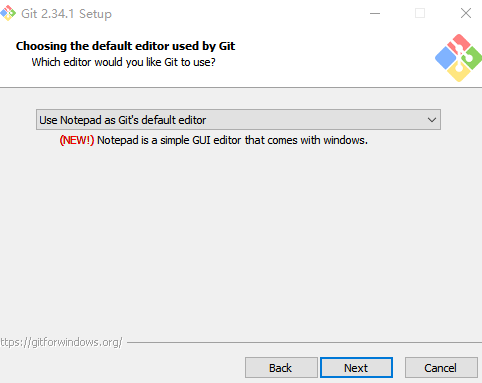The width and height of the screenshot is (482, 383).
Task: Close the Git 2.34.1 Setup window
Action: pyautogui.click(x=466, y=13)
